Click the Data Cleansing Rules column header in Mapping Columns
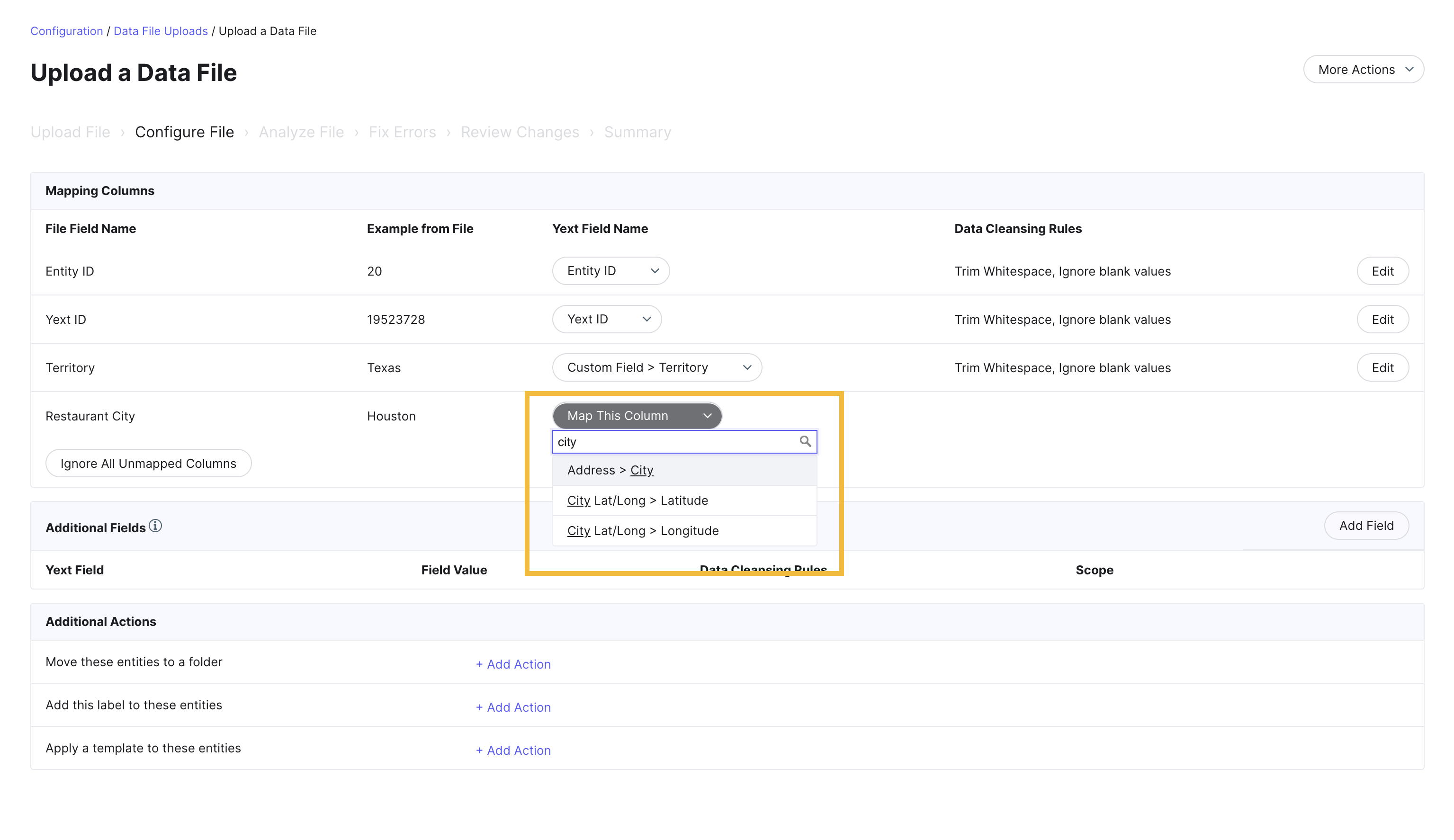Screen dimensions: 1454x840 tap(1018, 229)
